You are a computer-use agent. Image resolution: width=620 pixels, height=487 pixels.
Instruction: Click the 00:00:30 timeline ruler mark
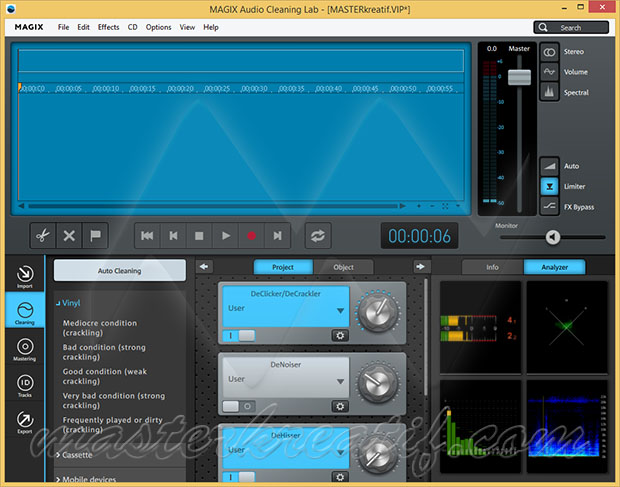[254, 89]
